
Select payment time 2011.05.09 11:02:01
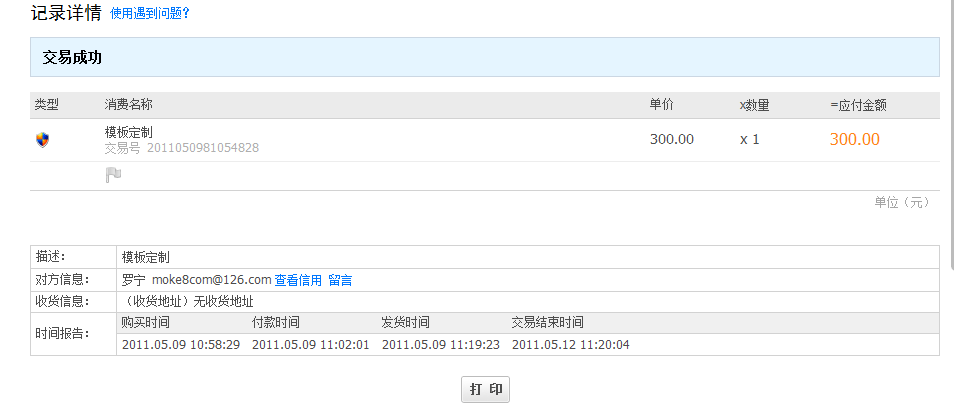click(x=311, y=345)
